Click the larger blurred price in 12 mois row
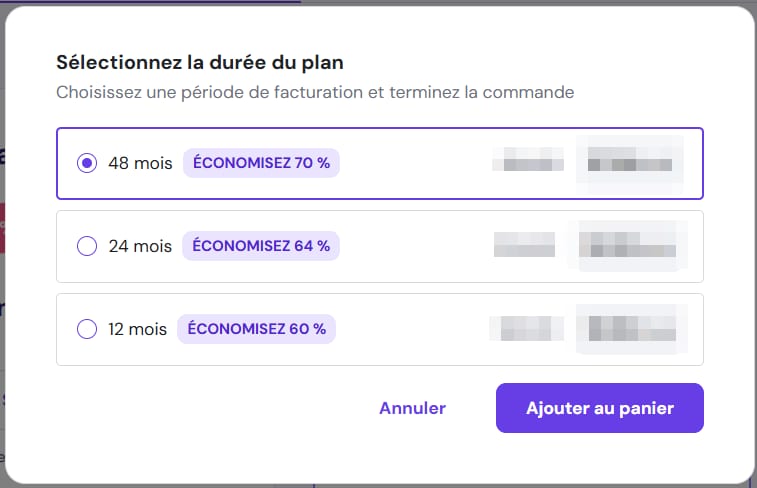The image size is (757, 488). [630, 328]
